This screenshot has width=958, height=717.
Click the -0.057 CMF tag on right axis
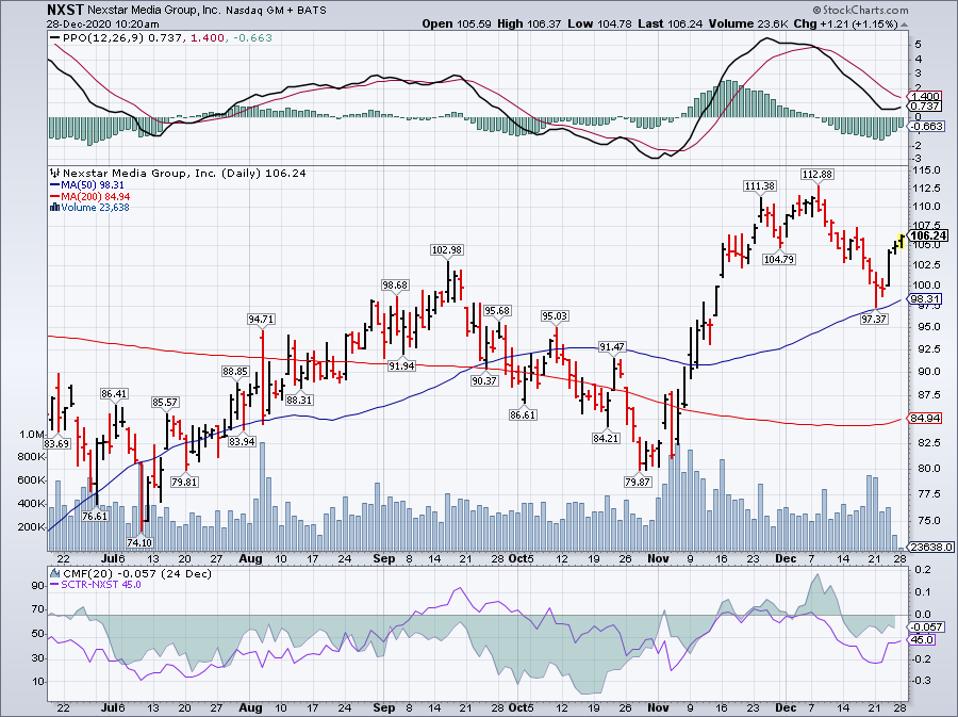click(926, 627)
